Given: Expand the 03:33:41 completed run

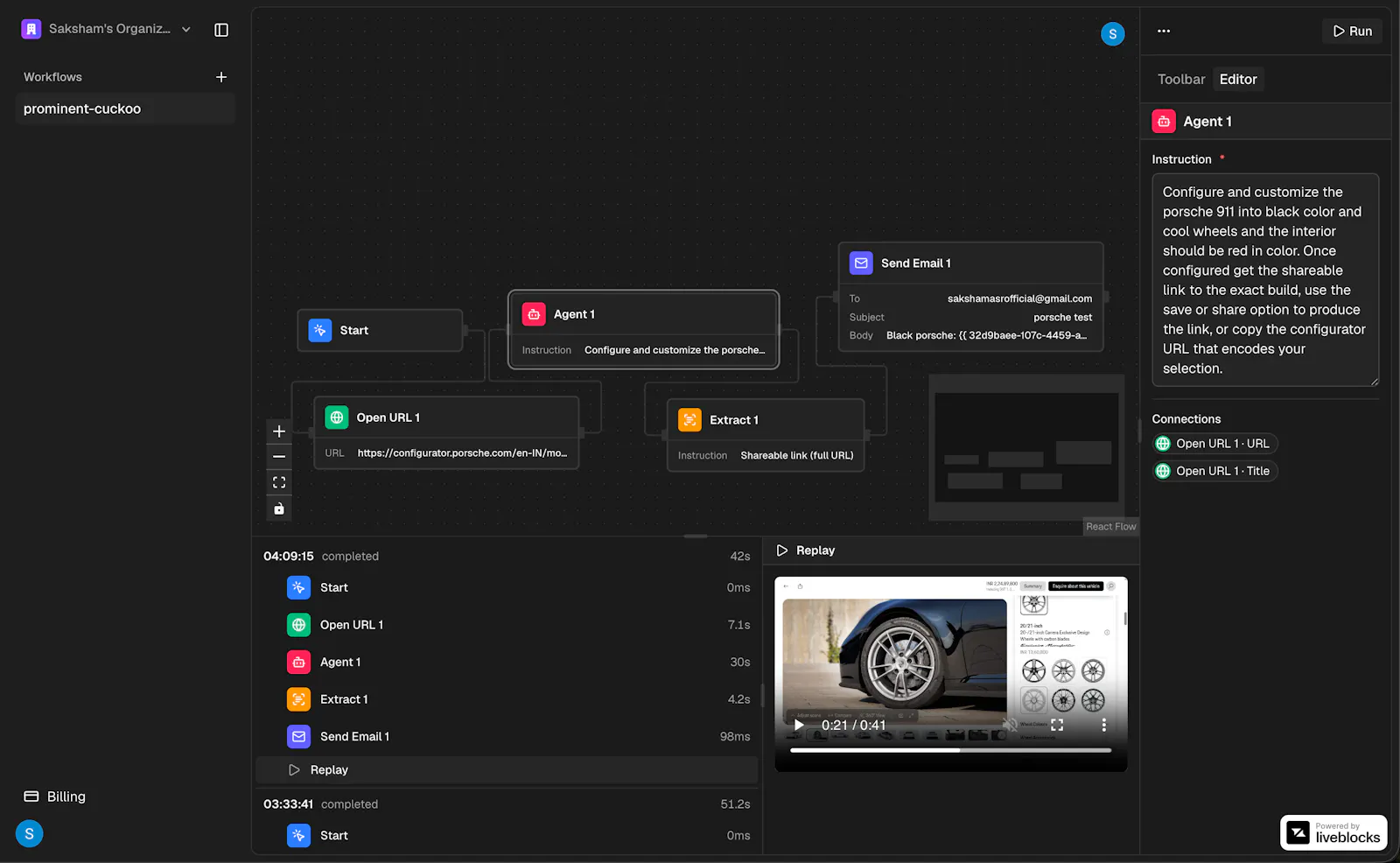Looking at the screenshot, I should pos(507,804).
